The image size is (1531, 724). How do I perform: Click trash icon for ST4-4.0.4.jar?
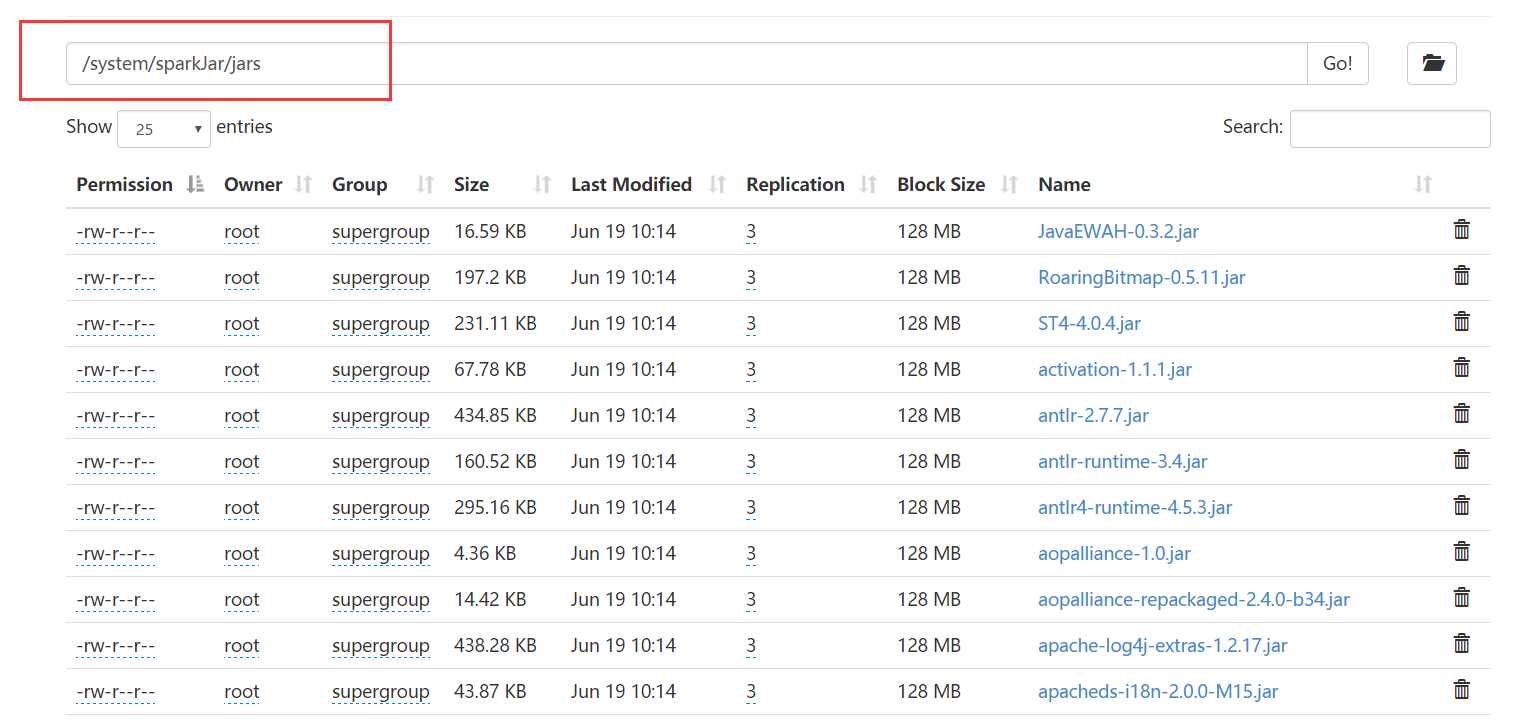tap(1461, 322)
